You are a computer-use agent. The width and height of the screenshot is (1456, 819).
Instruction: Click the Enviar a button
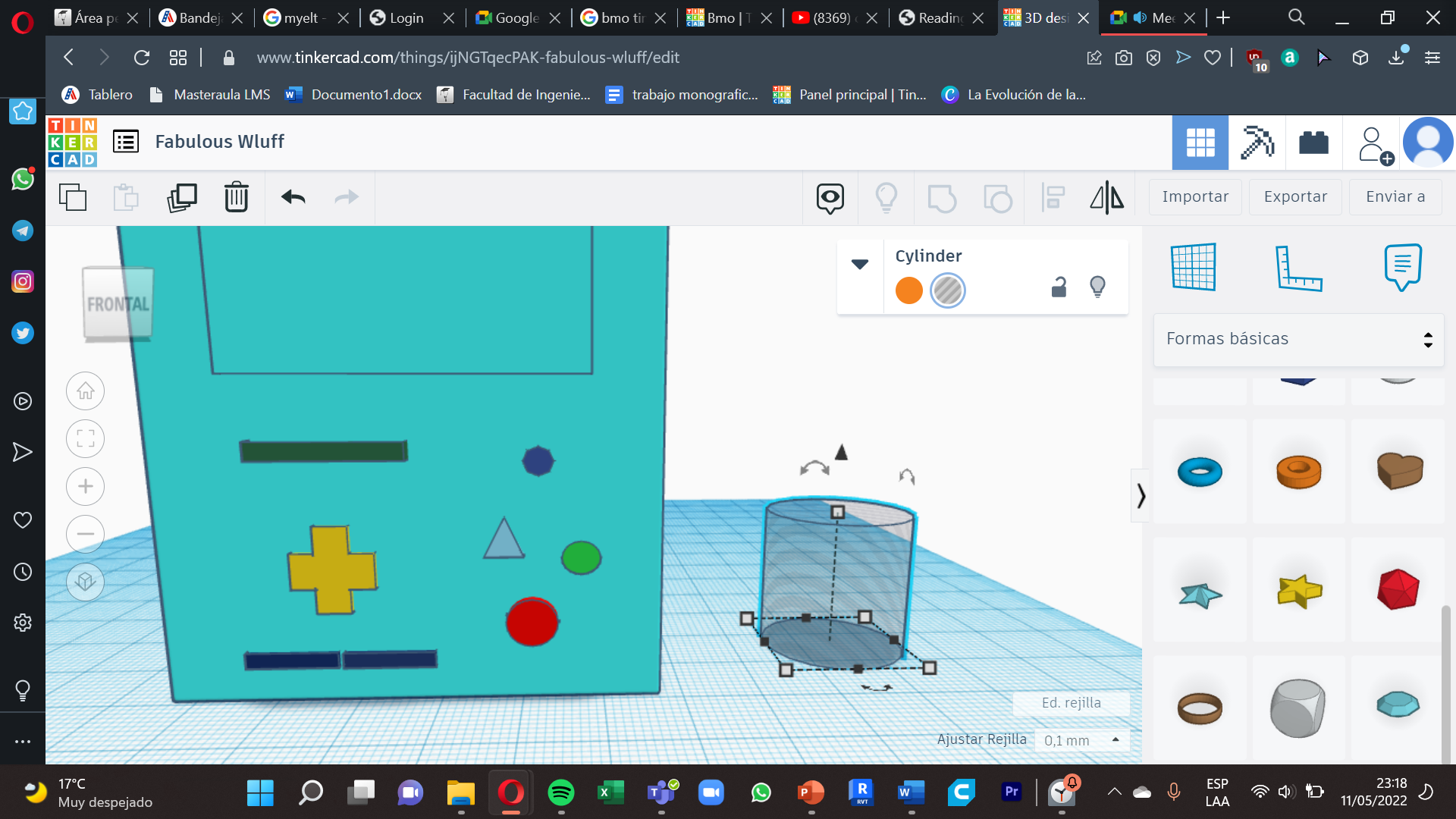1396,196
